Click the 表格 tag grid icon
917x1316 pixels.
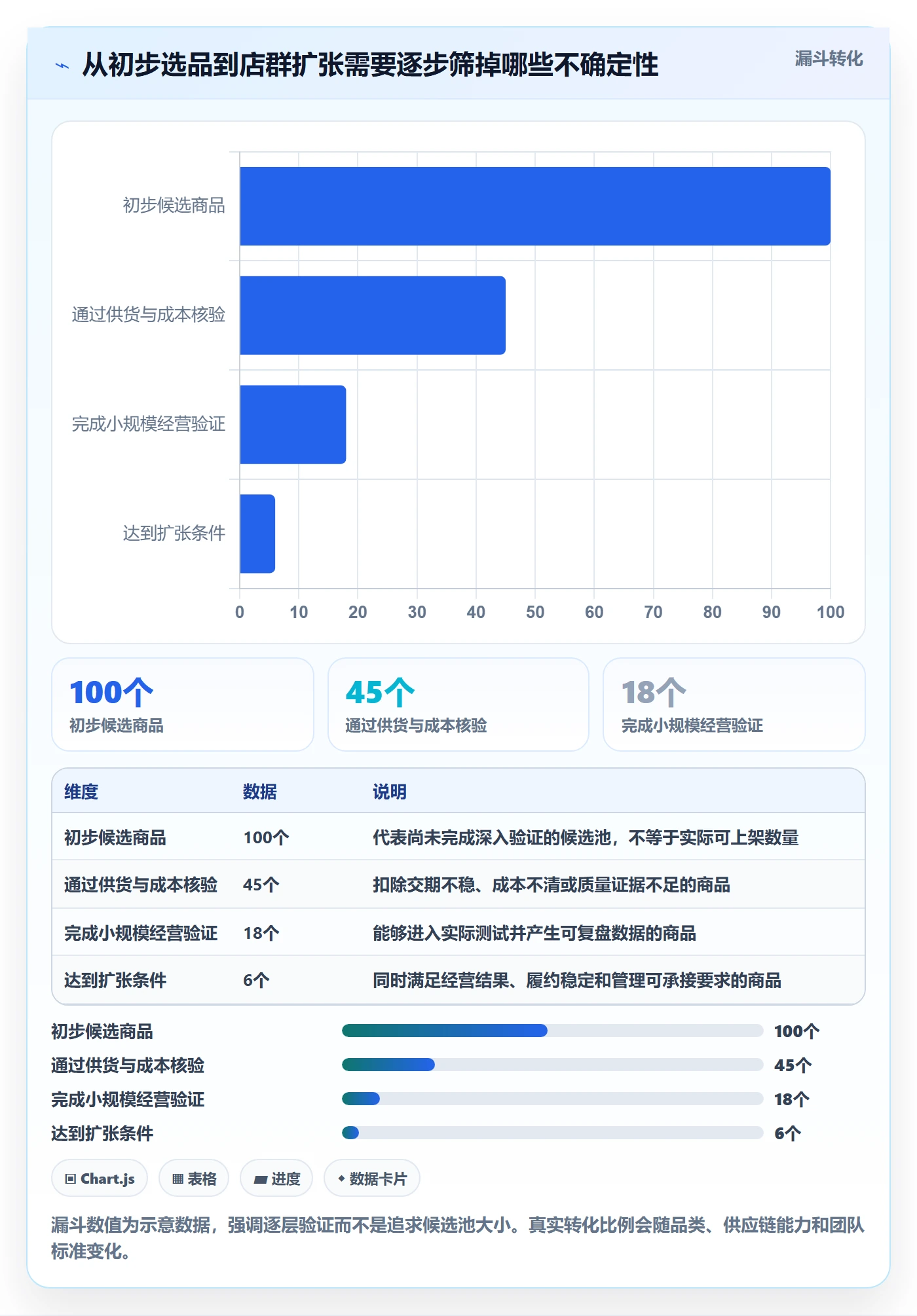tap(178, 1179)
